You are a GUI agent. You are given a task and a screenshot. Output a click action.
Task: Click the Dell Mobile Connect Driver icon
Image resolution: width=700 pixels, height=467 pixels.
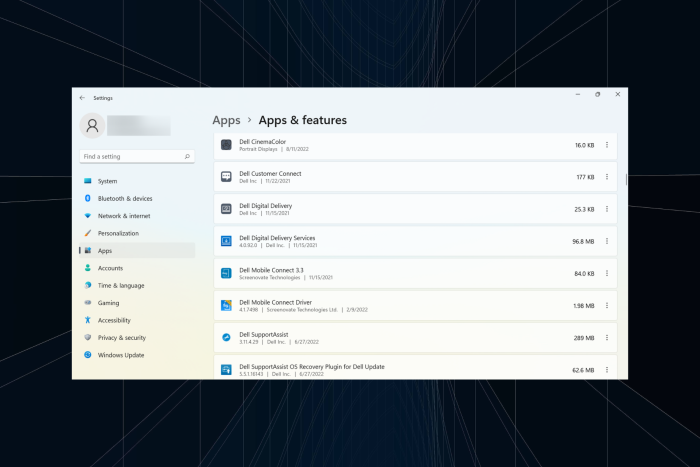pyautogui.click(x=226, y=305)
